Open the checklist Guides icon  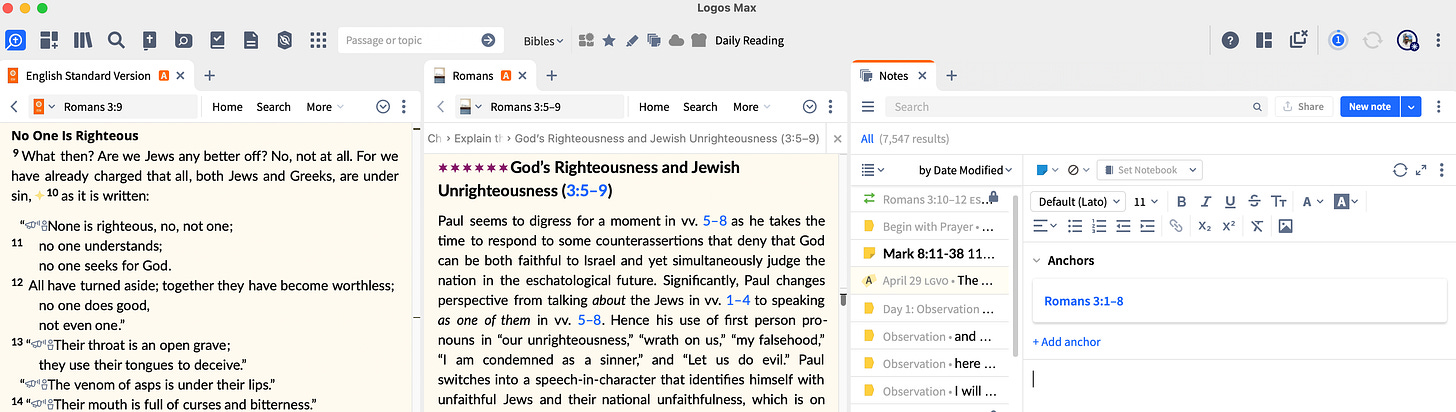click(x=217, y=40)
